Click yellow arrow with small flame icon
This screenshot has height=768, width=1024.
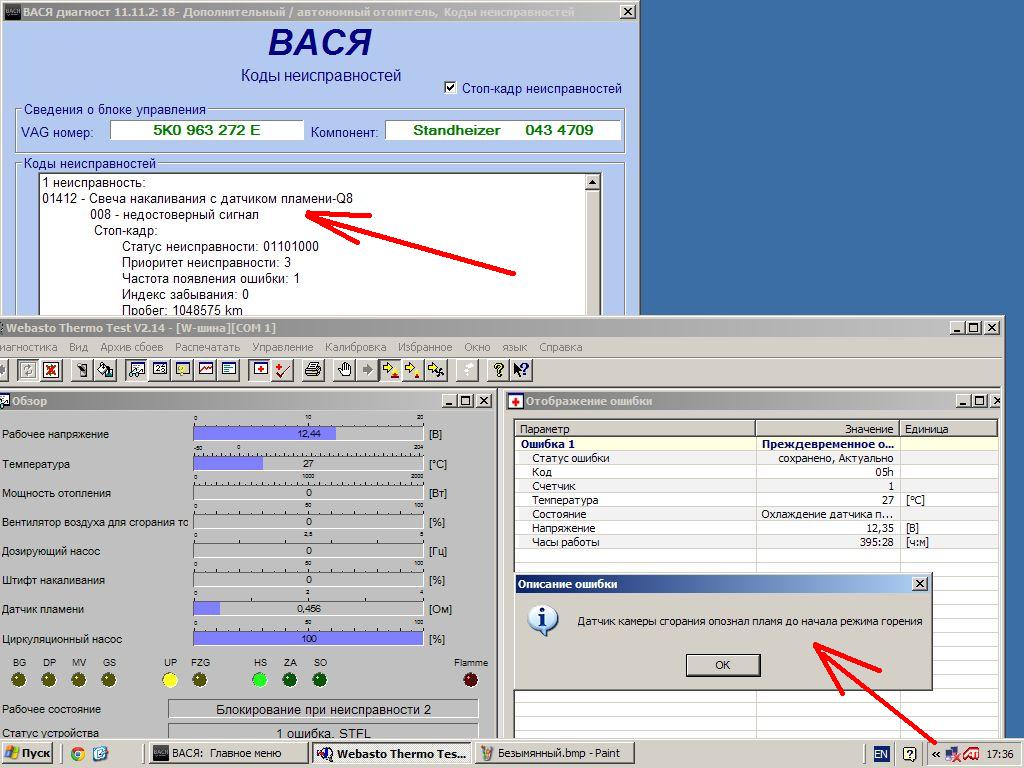pyautogui.click(x=413, y=370)
